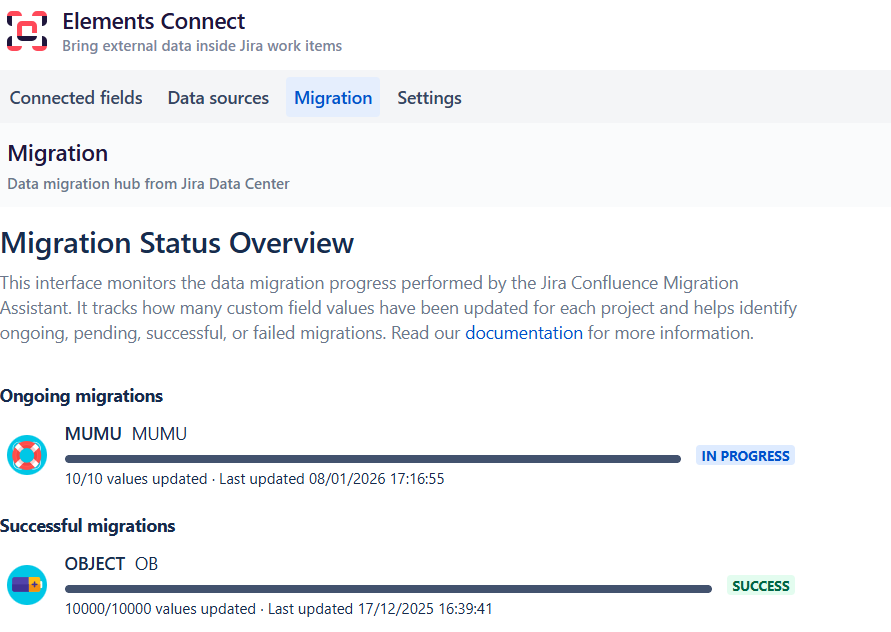Screen dimensions: 891x632
Task: Click the IN PROGRESS status badge
Action: 745,456
